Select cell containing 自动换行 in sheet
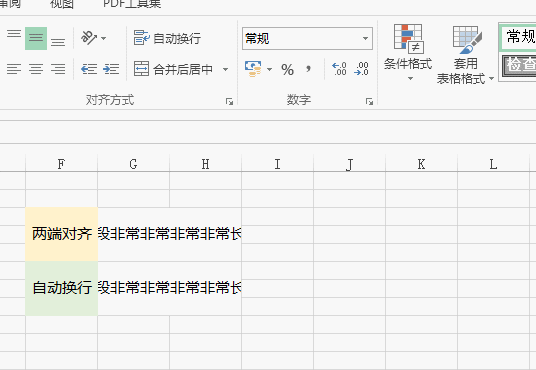This screenshot has width=536, height=370. tap(62, 288)
